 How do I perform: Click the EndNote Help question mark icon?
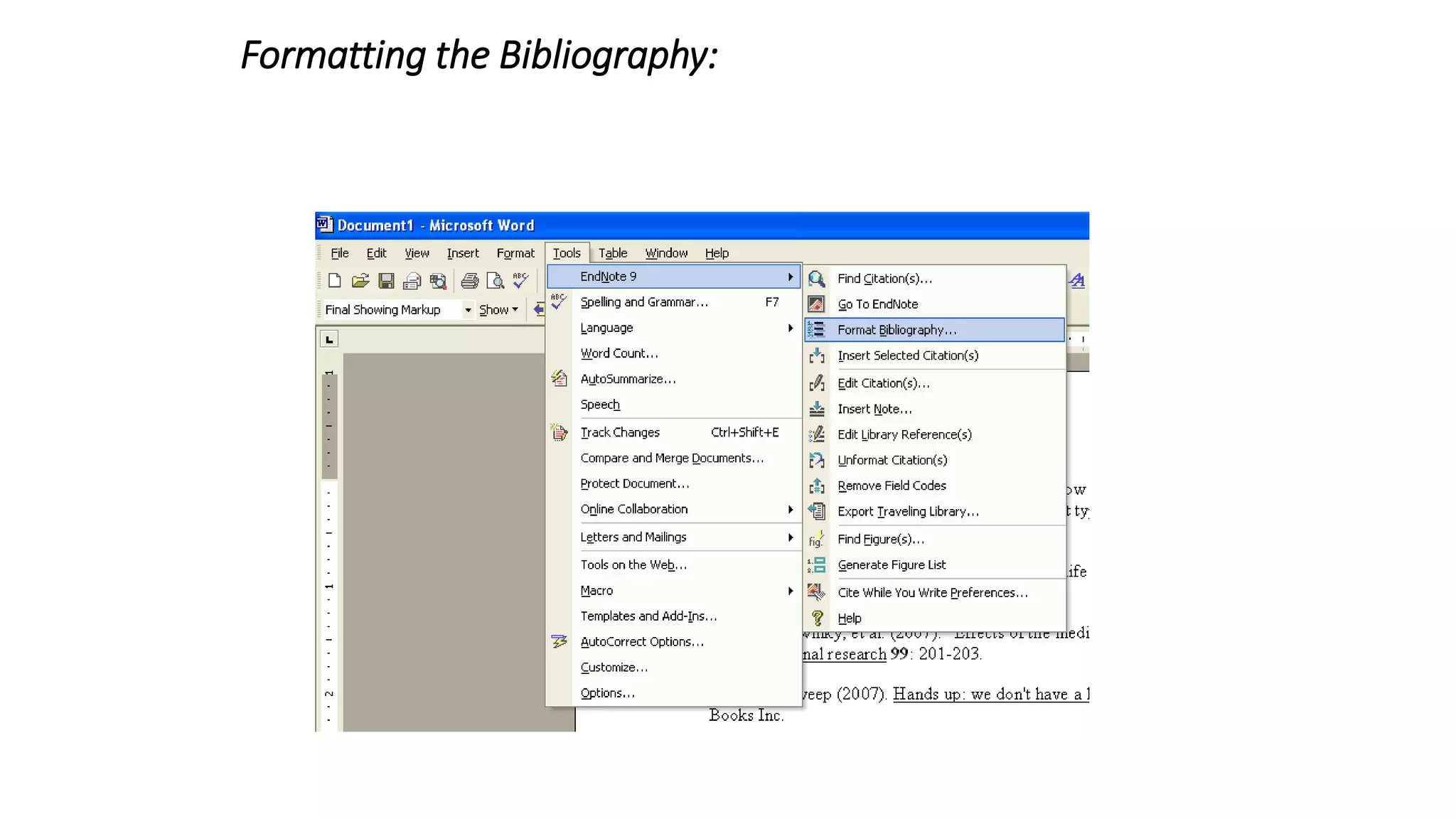(817, 618)
